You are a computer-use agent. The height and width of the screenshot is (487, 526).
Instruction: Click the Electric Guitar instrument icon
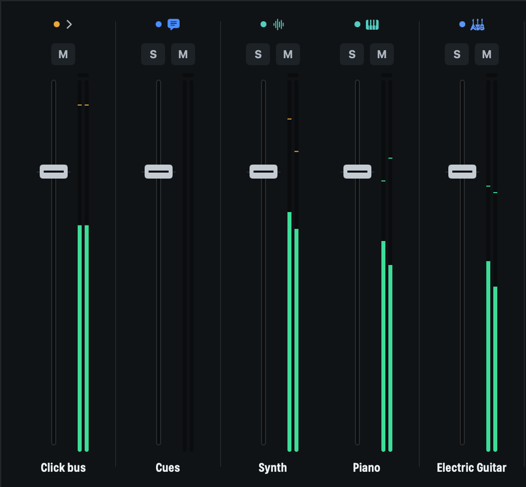coord(477,24)
